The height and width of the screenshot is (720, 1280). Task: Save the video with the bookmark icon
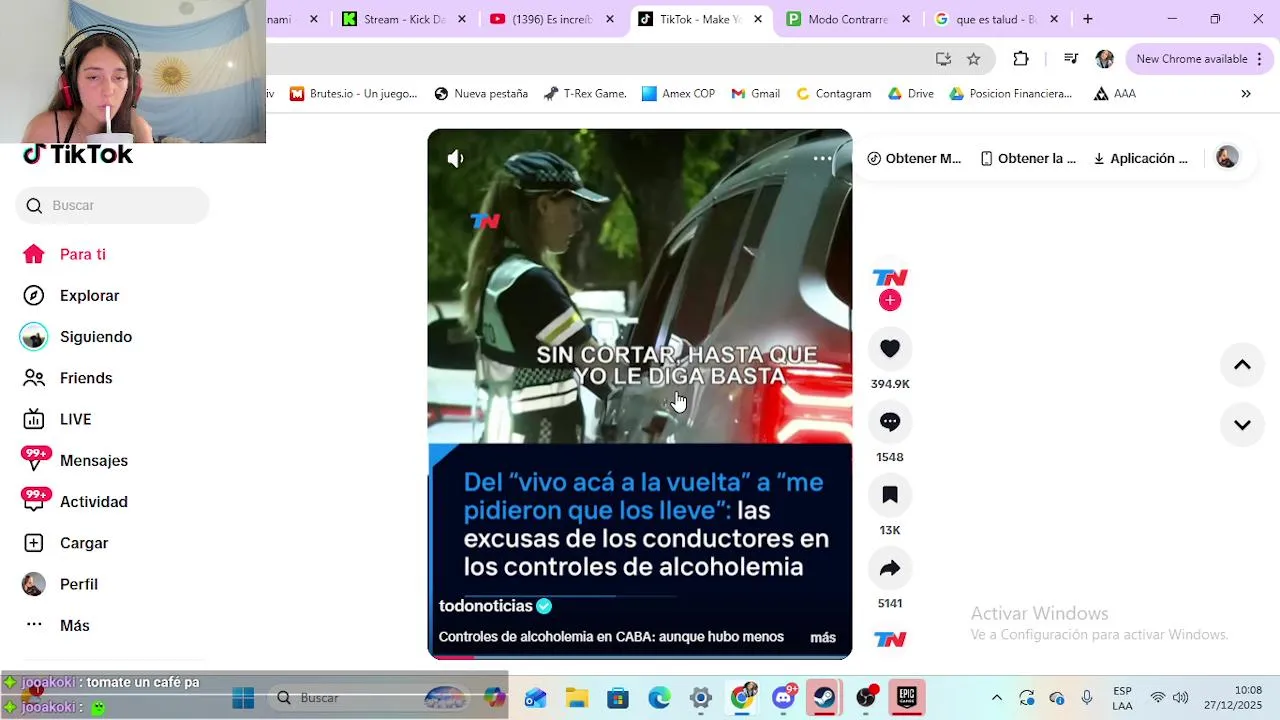point(890,495)
